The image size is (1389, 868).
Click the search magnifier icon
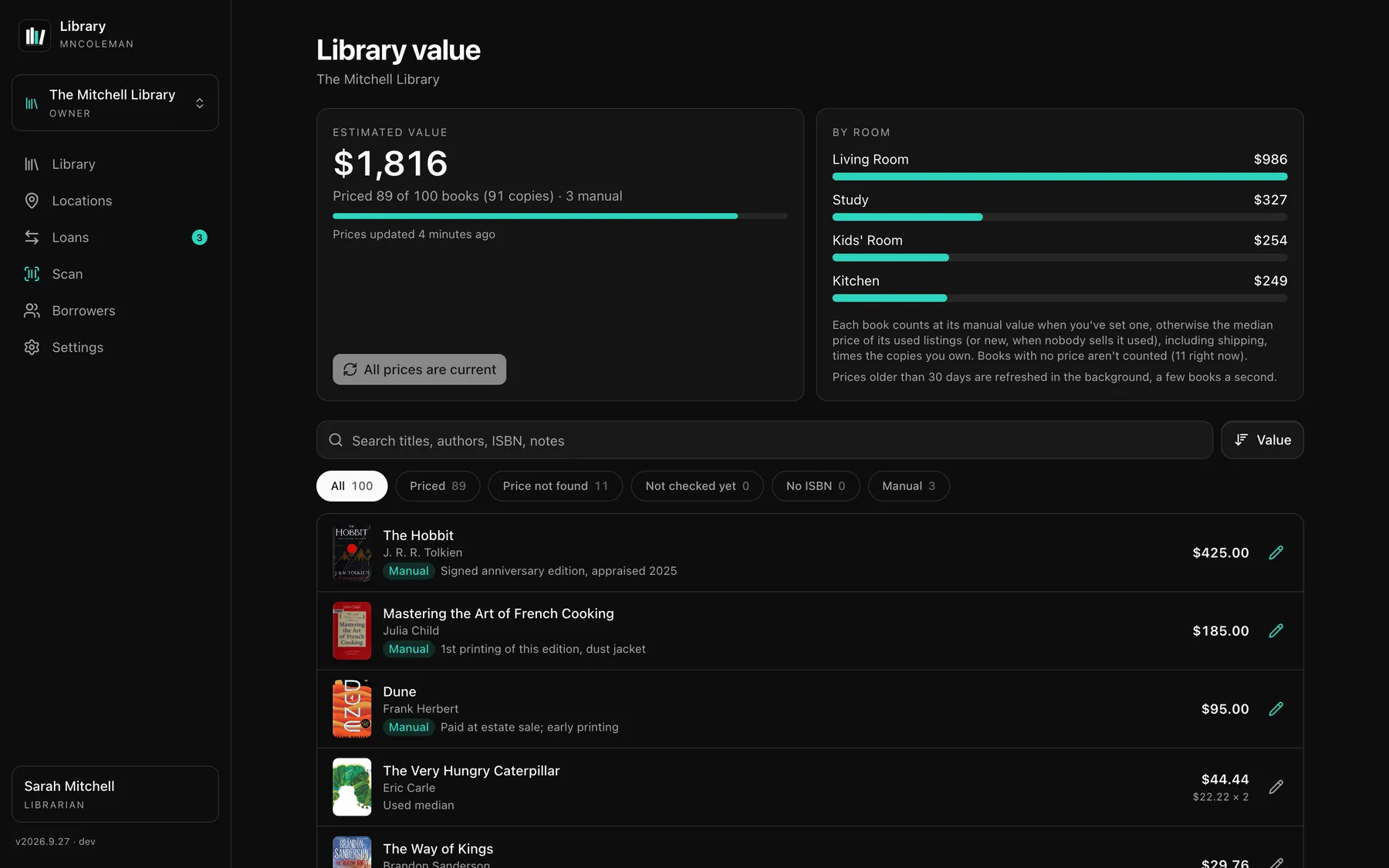pos(336,440)
